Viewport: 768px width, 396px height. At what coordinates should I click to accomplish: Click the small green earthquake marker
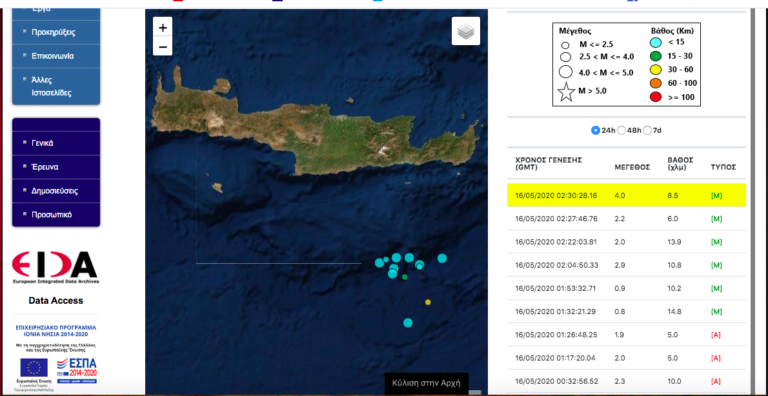pos(405,277)
